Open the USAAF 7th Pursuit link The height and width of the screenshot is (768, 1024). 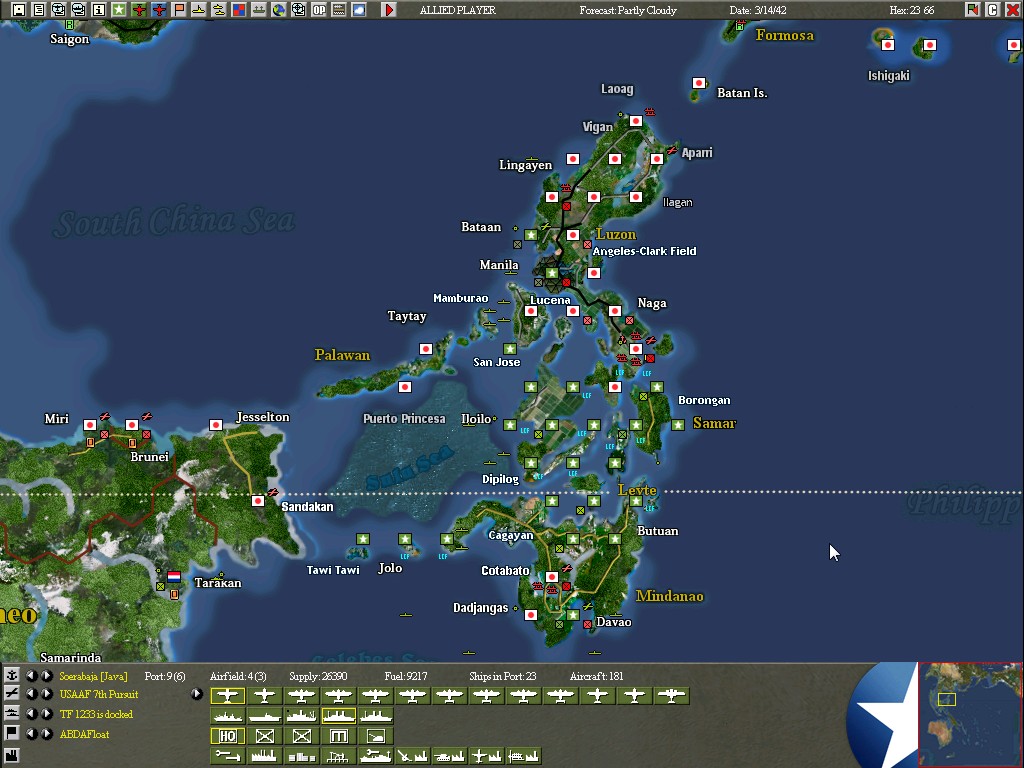(x=99, y=694)
